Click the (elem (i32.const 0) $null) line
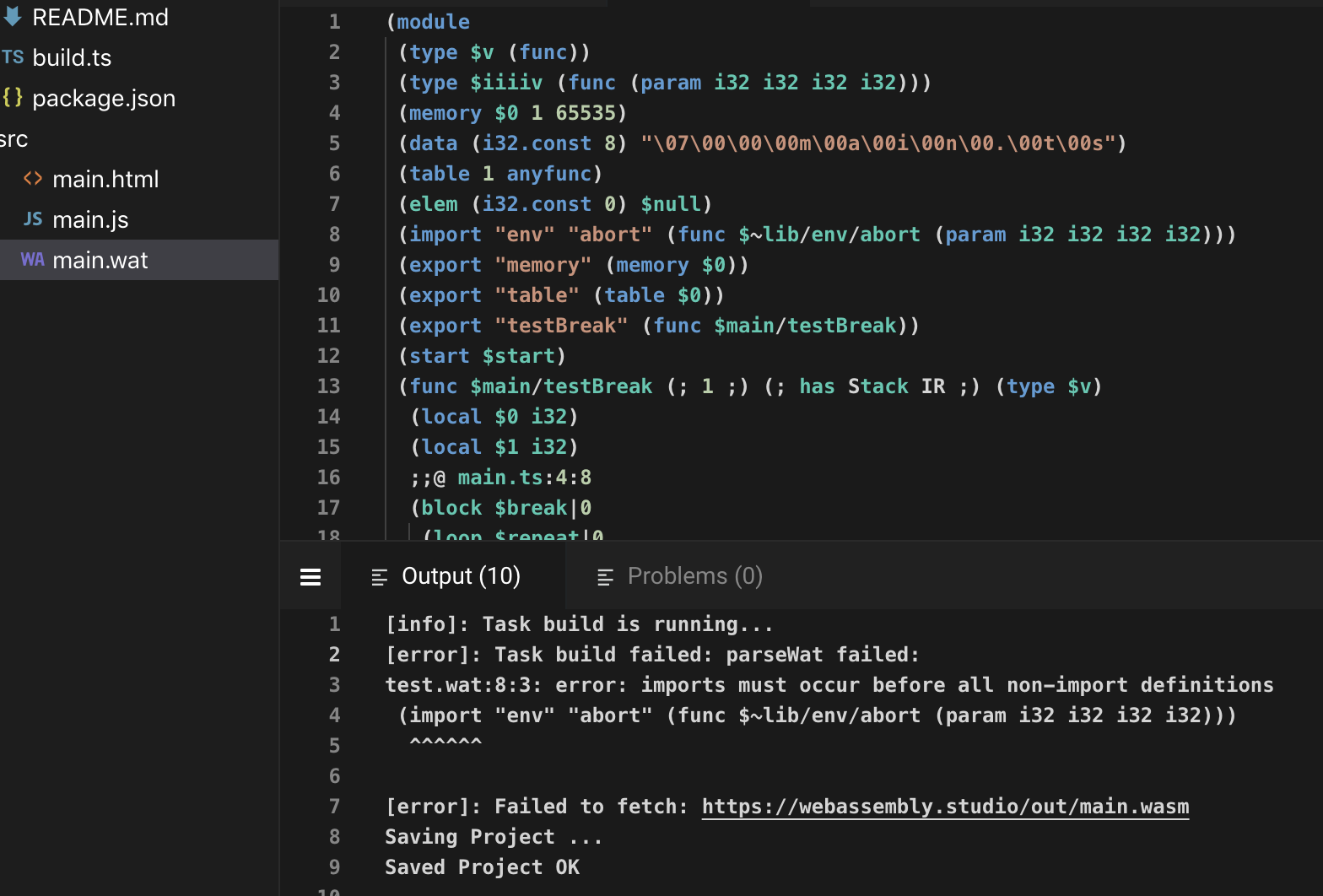 [555, 204]
